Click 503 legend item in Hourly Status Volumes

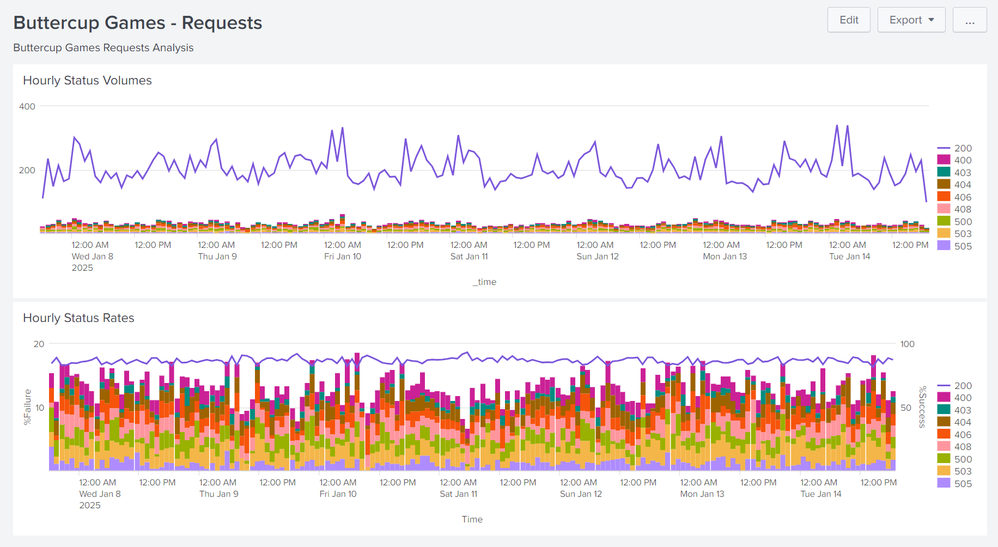pos(953,234)
